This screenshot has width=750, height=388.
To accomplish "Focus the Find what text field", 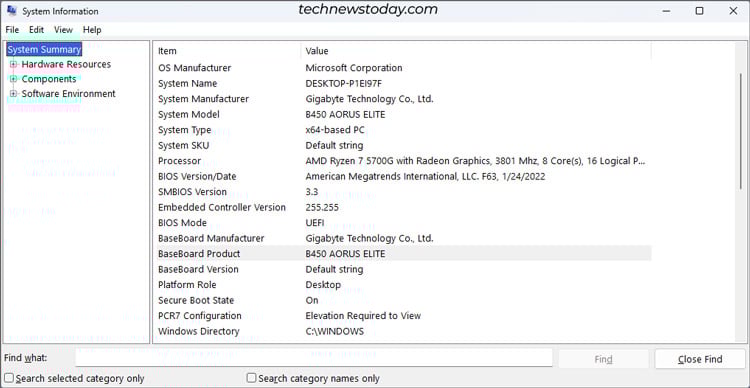I will 314,358.
